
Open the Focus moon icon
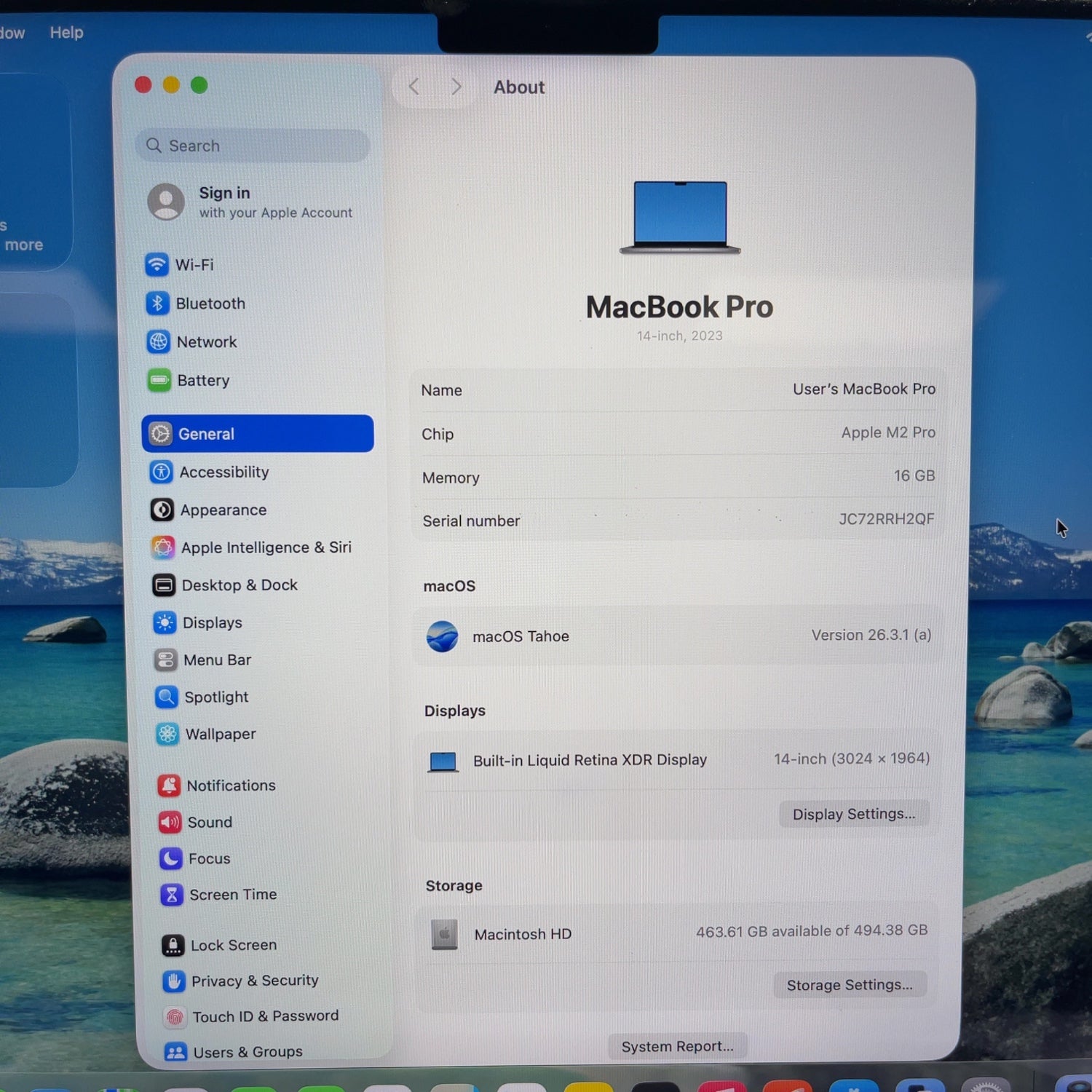click(170, 859)
